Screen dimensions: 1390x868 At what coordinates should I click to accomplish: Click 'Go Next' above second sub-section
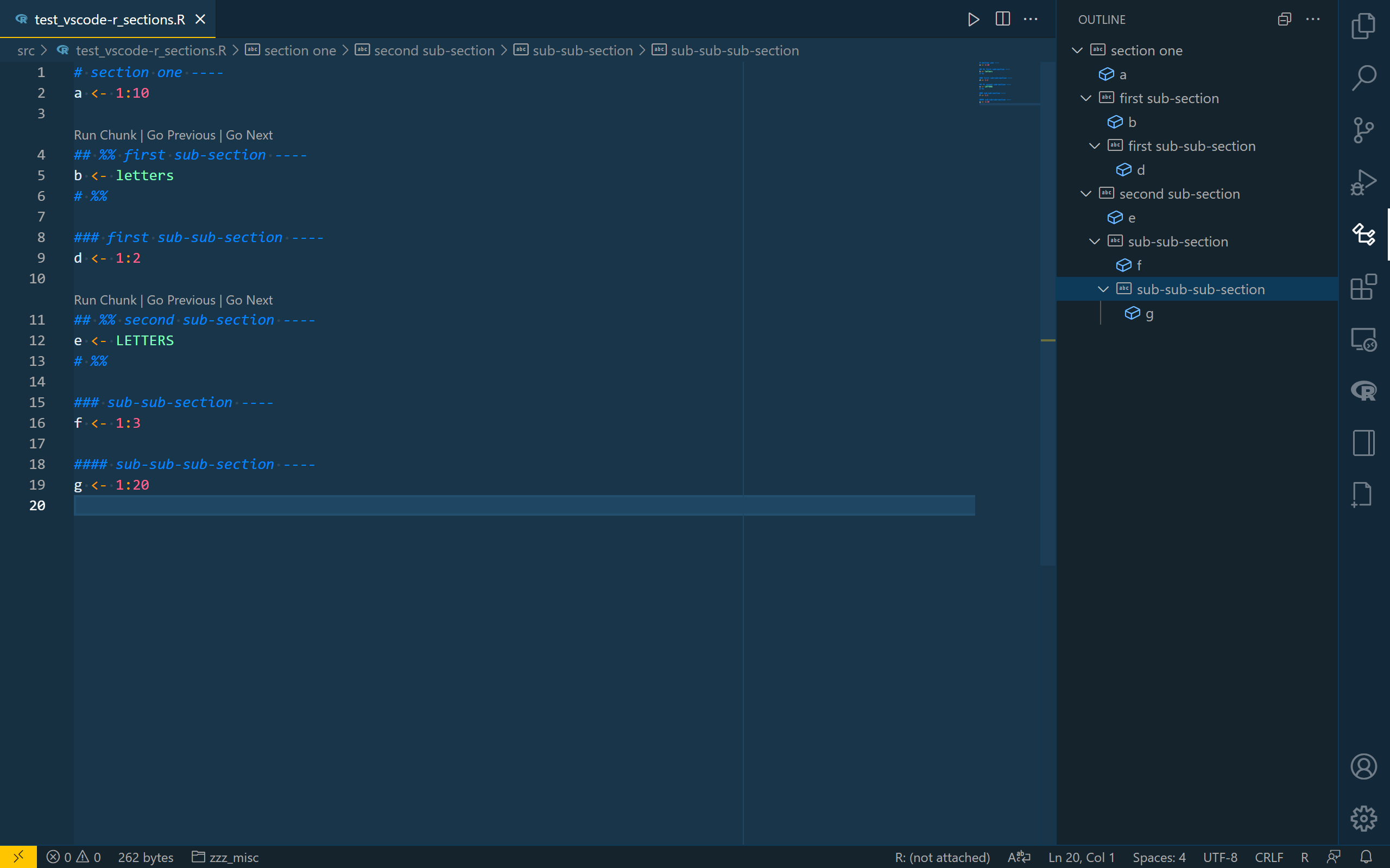tap(249, 300)
